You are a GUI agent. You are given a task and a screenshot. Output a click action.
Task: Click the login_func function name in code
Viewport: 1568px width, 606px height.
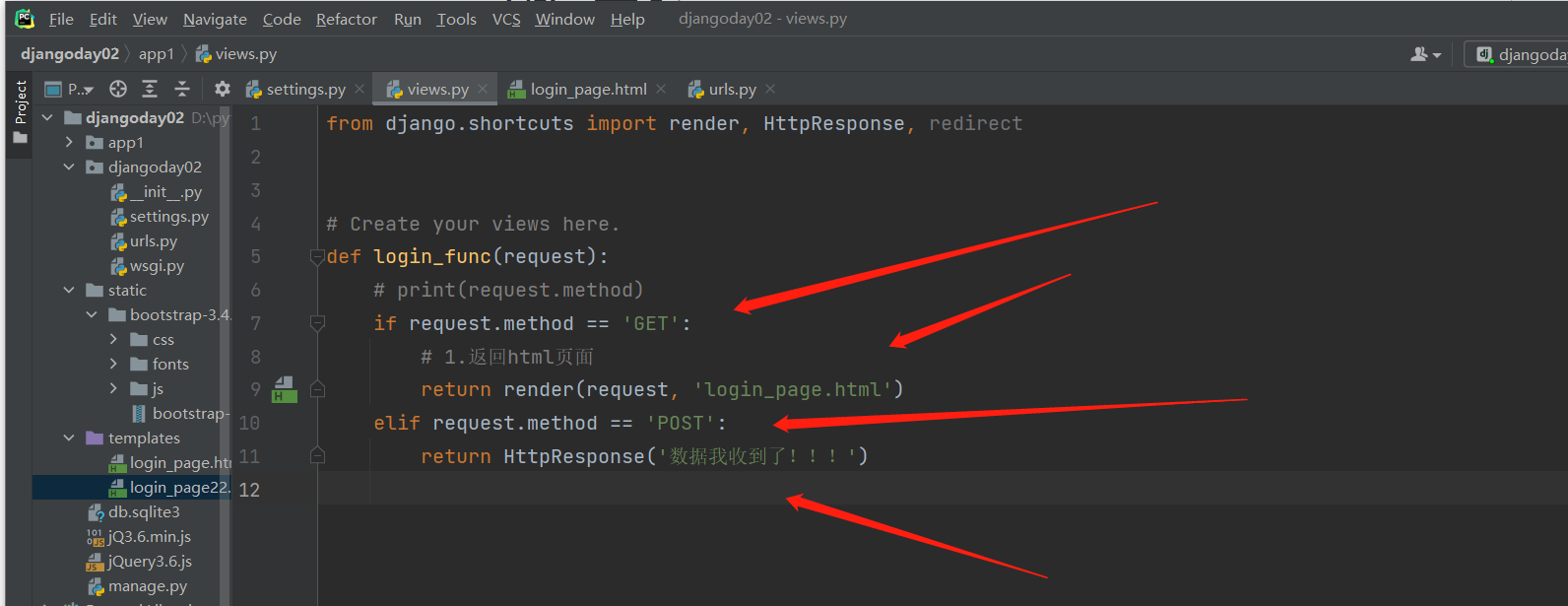(x=432, y=257)
